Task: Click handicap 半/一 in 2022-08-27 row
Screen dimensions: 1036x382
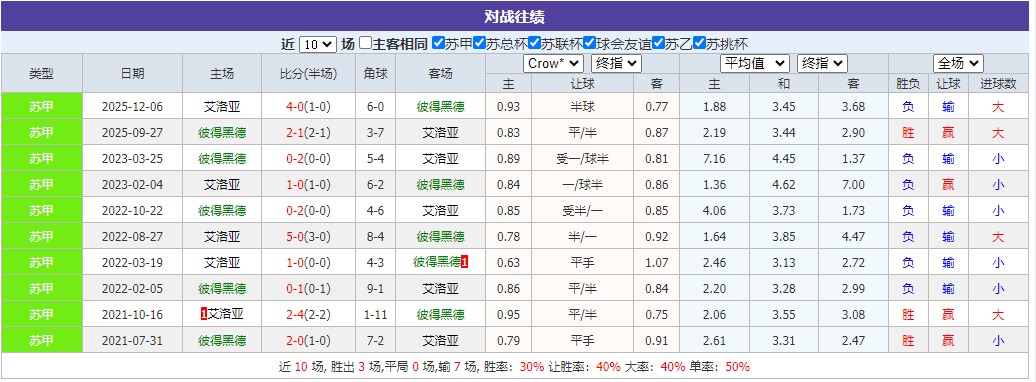Action: coord(582,237)
